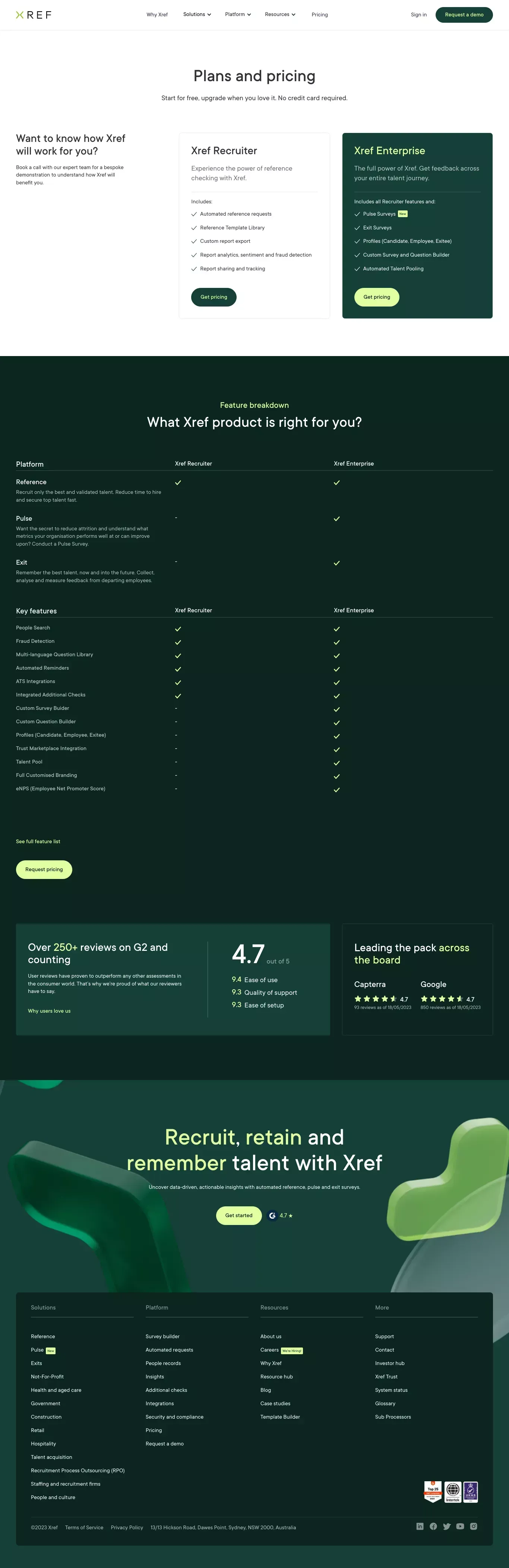Click Sign in link in header
This screenshot has height=1568, width=509.
pos(419,15)
